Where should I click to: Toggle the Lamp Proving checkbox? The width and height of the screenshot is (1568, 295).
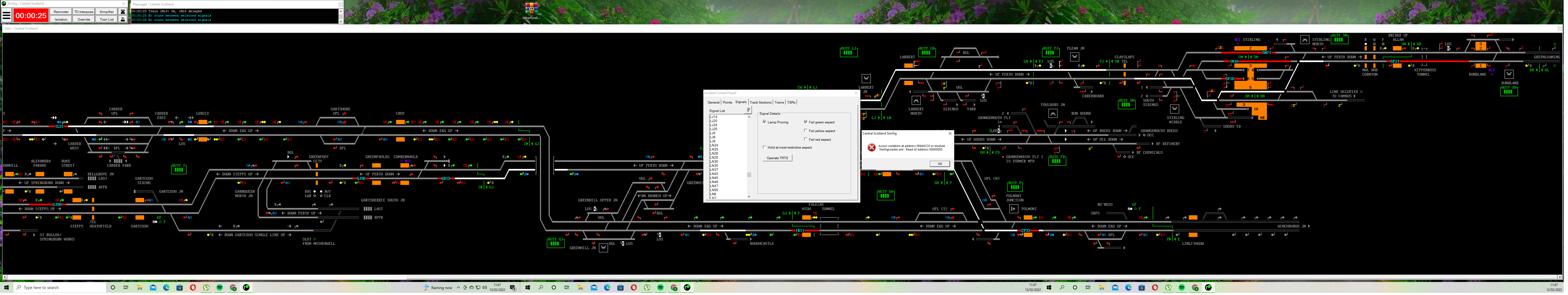[764, 122]
